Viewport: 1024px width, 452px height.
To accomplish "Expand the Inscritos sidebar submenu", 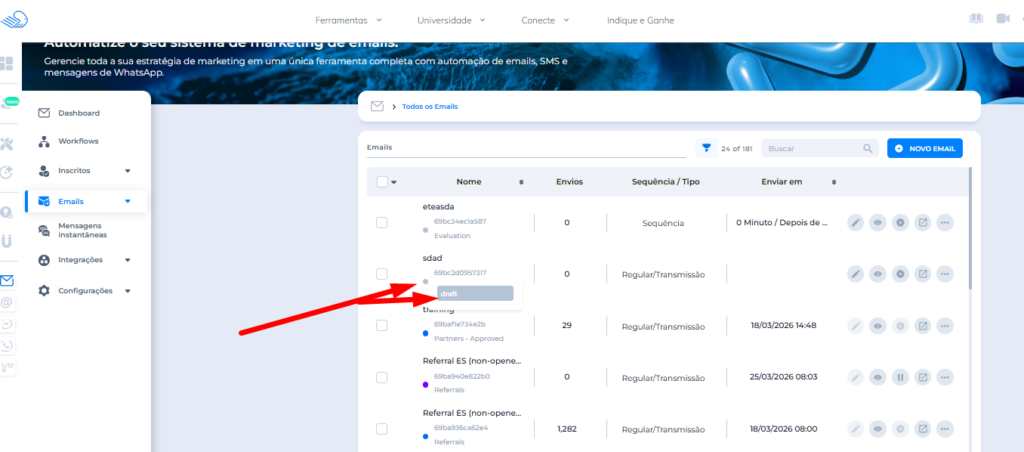I will pyautogui.click(x=127, y=171).
